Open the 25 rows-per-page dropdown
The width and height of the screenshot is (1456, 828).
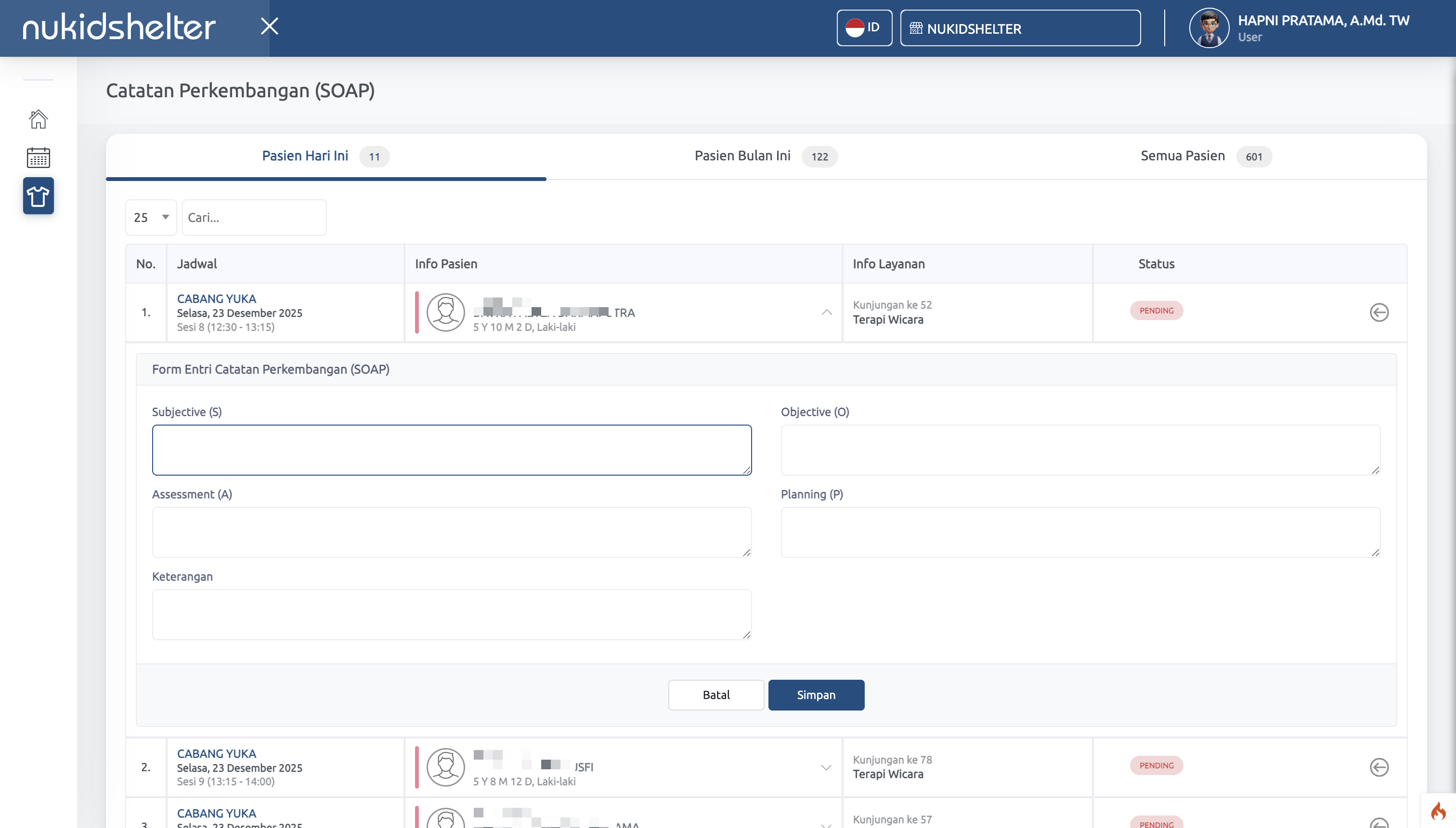pos(151,217)
